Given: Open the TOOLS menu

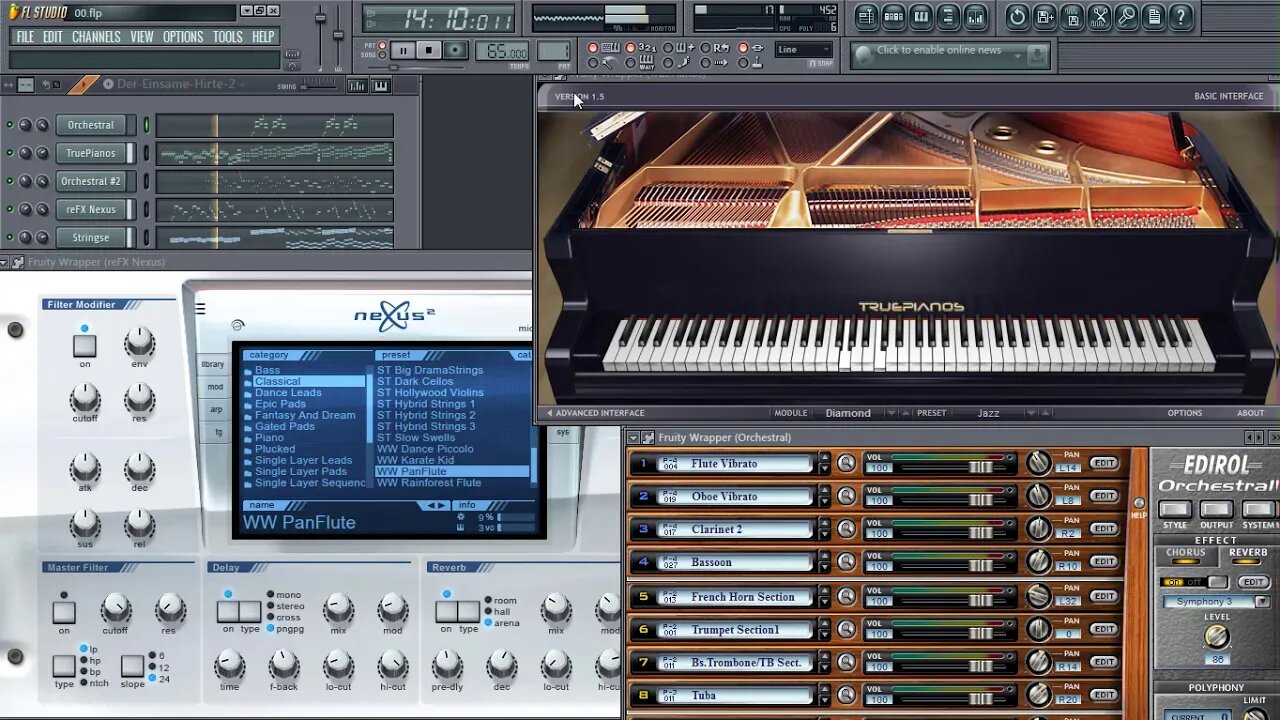Looking at the screenshot, I should coord(228,37).
